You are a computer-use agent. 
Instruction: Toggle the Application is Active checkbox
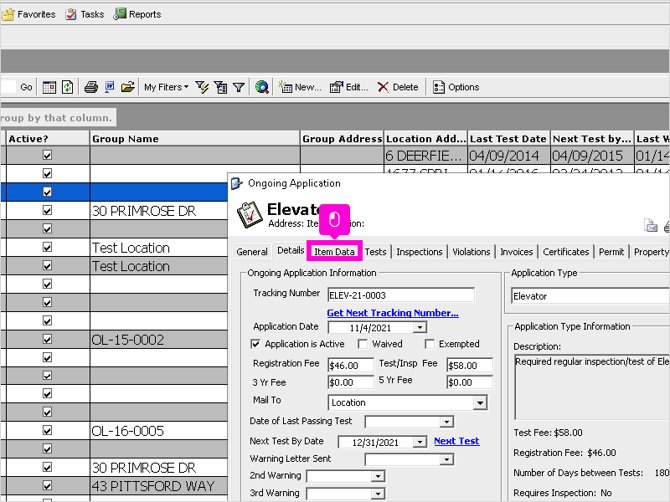(x=256, y=344)
